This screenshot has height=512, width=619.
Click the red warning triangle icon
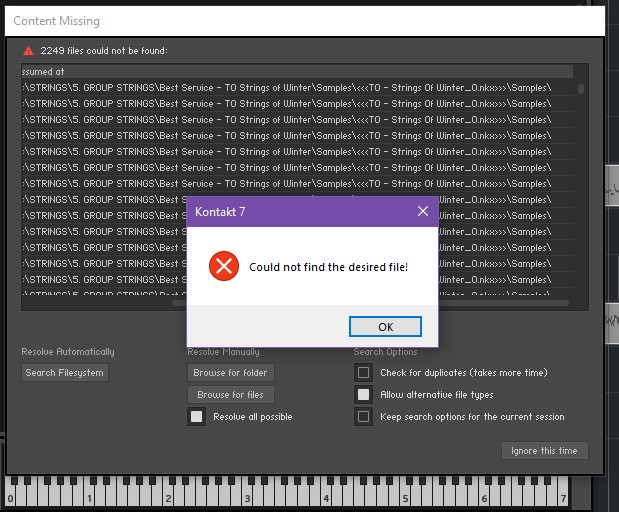(28, 51)
